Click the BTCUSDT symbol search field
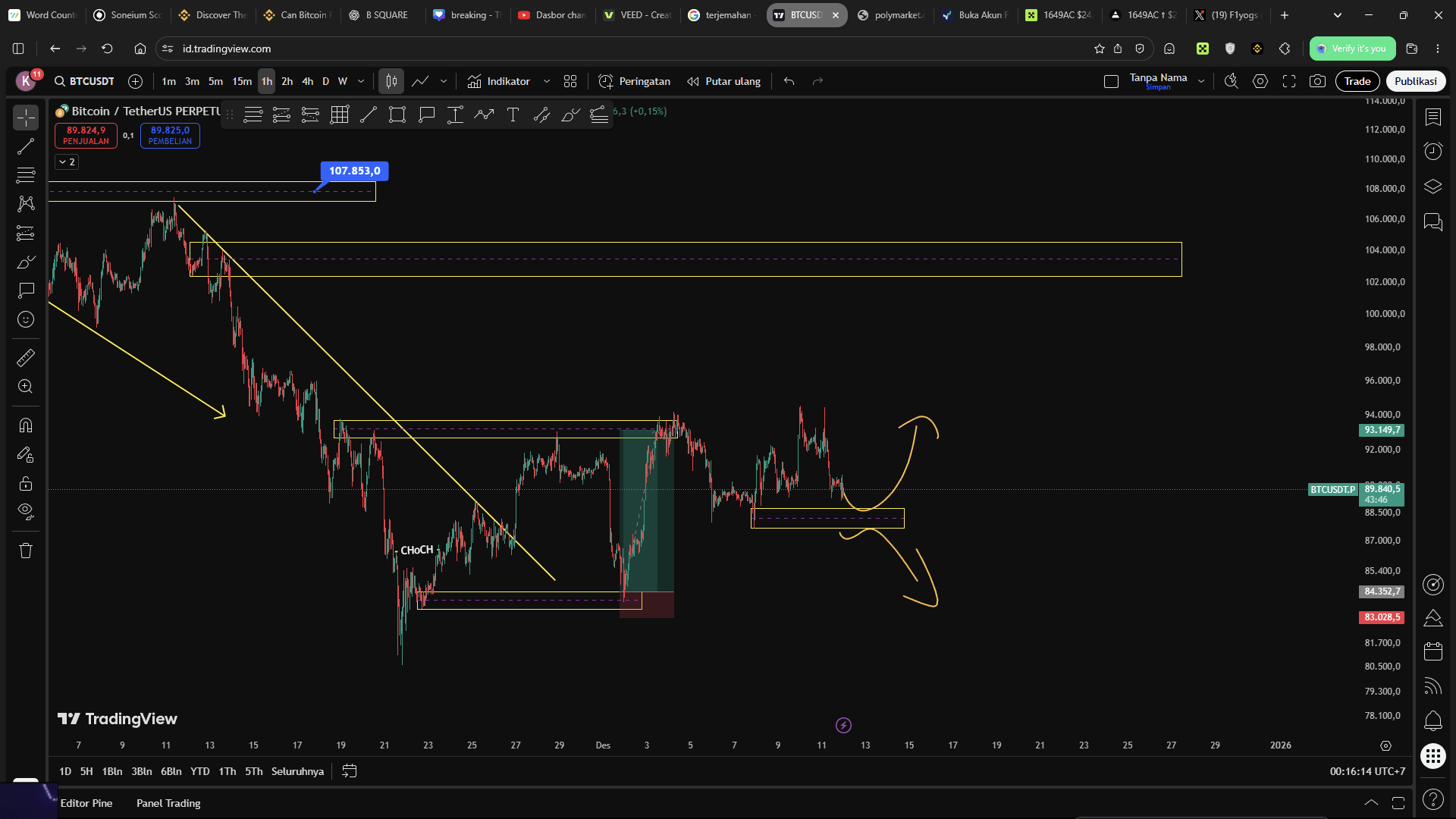This screenshot has height=819, width=1456. tap(84, 81)
